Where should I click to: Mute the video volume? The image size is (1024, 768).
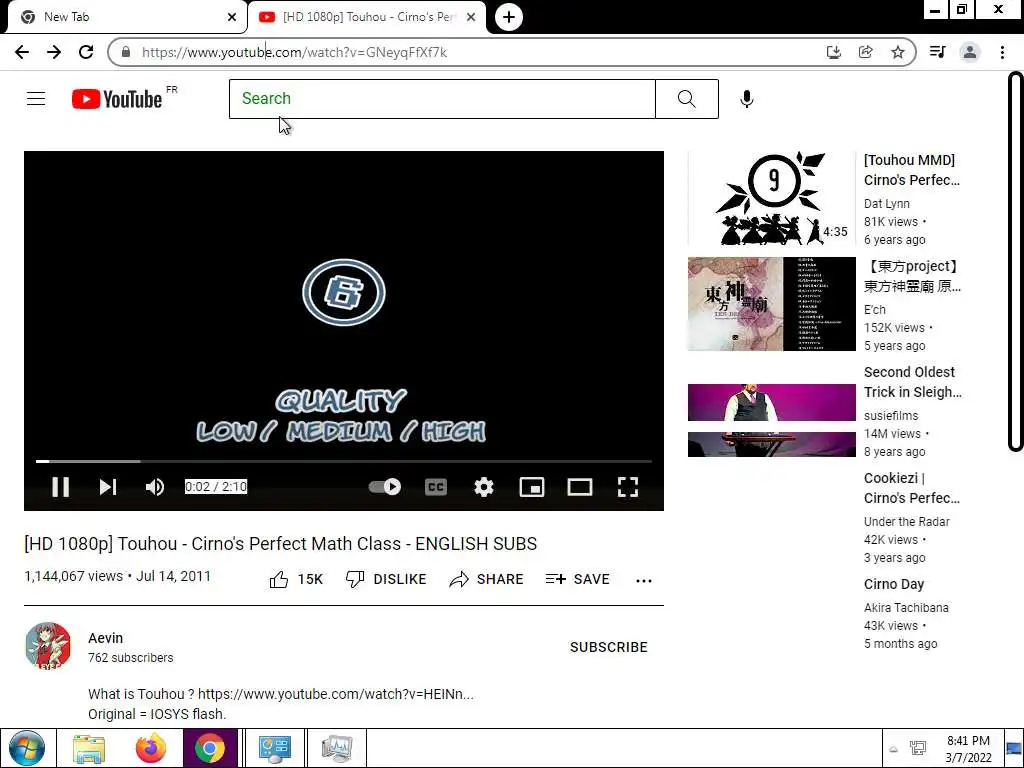coord(155,487)
